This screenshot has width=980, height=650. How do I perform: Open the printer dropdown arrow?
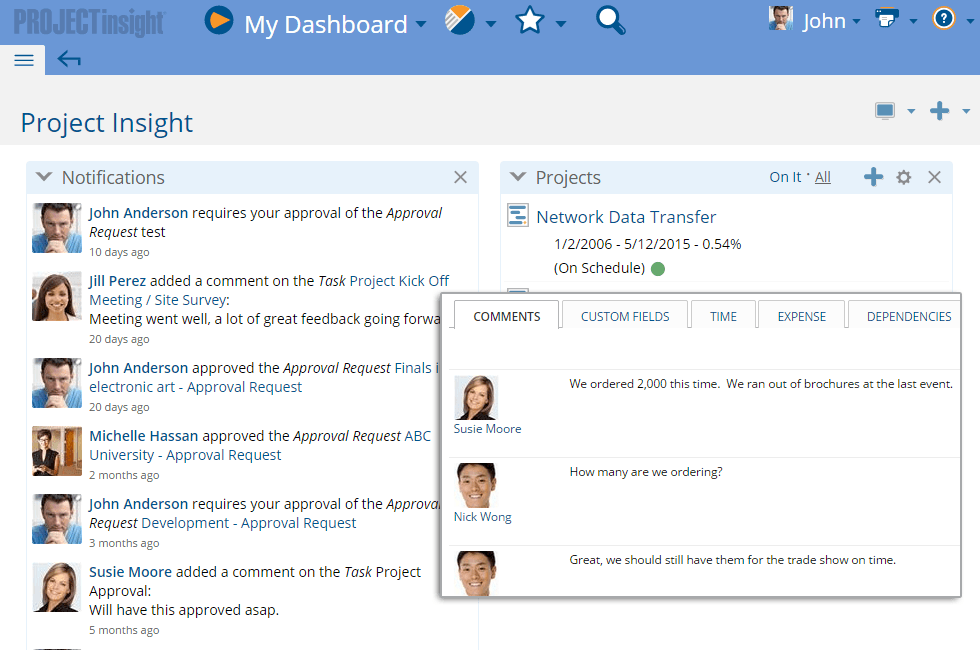click(x=913, y=21)
